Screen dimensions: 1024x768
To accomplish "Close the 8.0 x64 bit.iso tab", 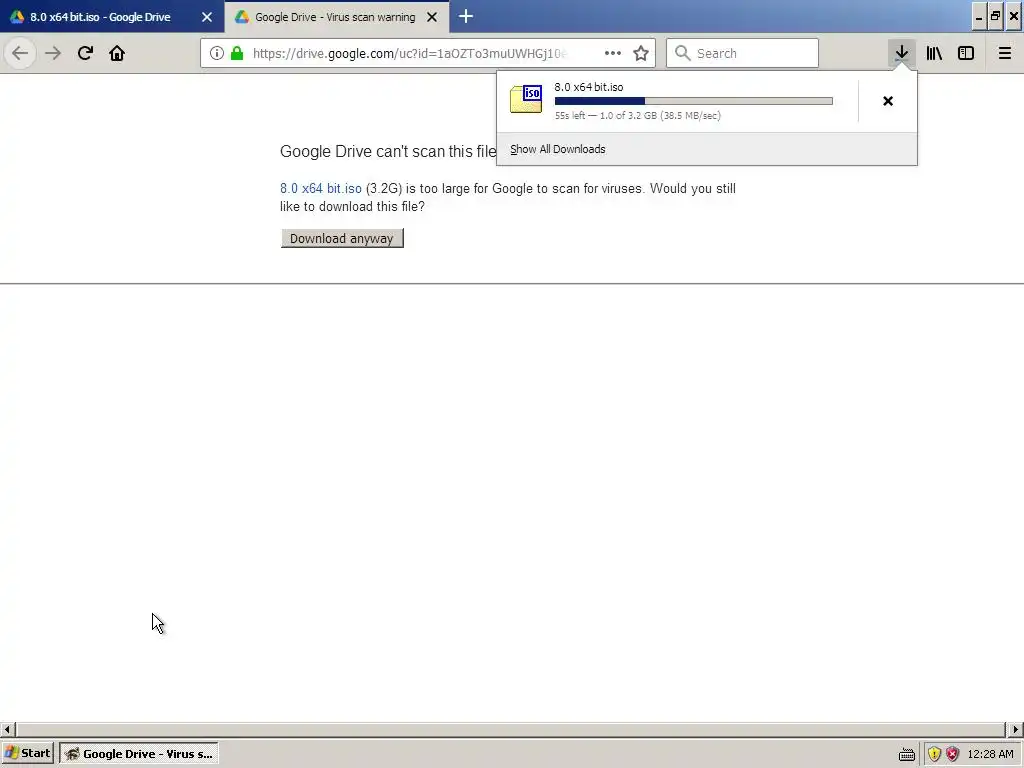I will (x=206, y=17).
